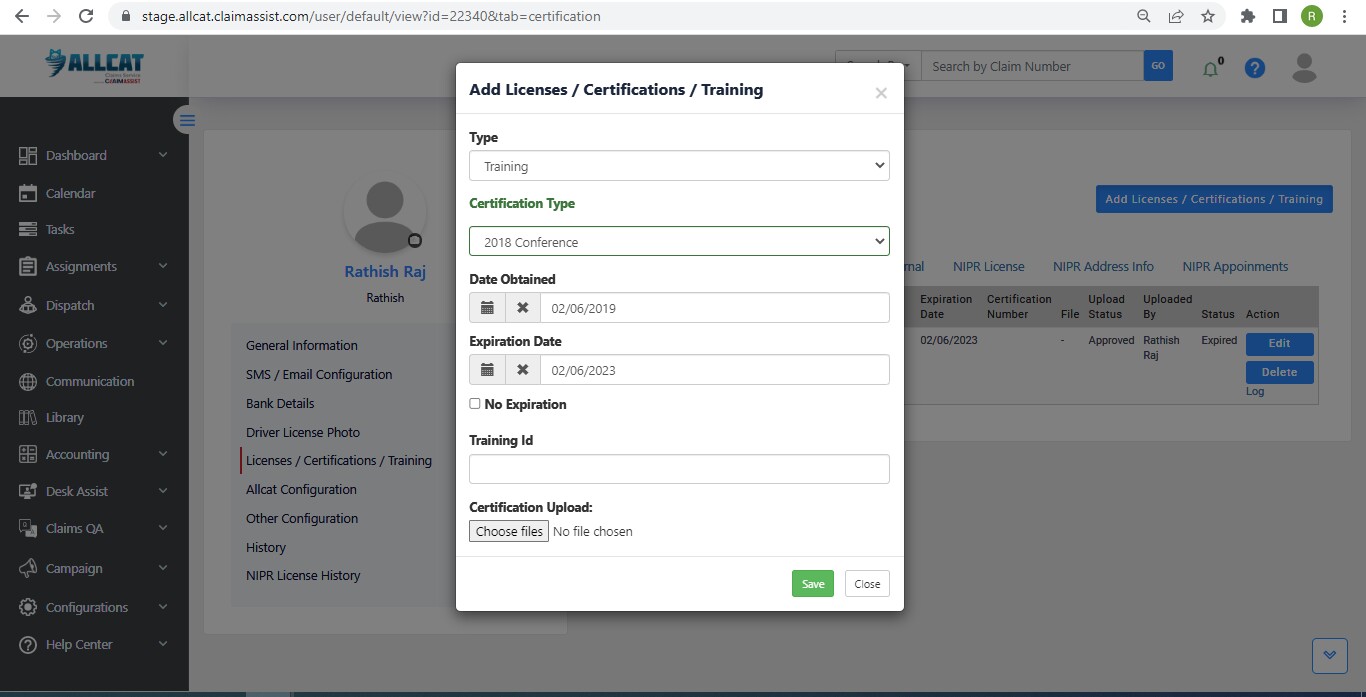Switch to the NIPR Address Info tab
Image resolution: width=1366 pixels, height=697 pixels.
1103,267
